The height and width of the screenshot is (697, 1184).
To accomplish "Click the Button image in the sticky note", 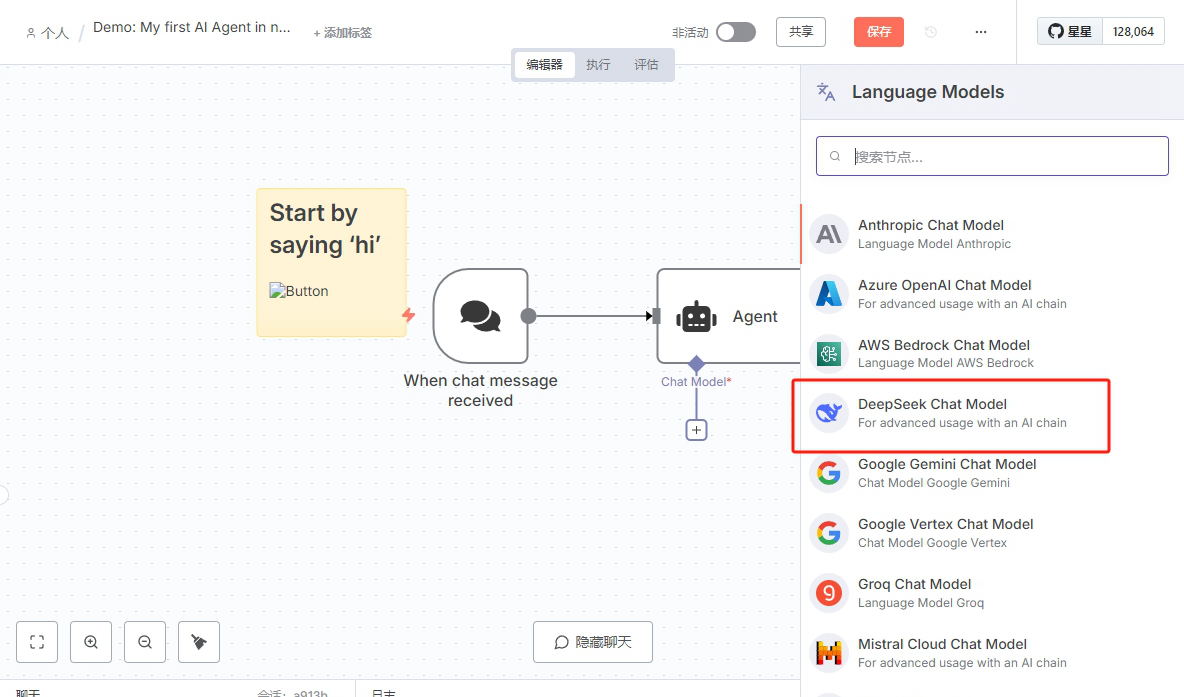I will (299, 291).
